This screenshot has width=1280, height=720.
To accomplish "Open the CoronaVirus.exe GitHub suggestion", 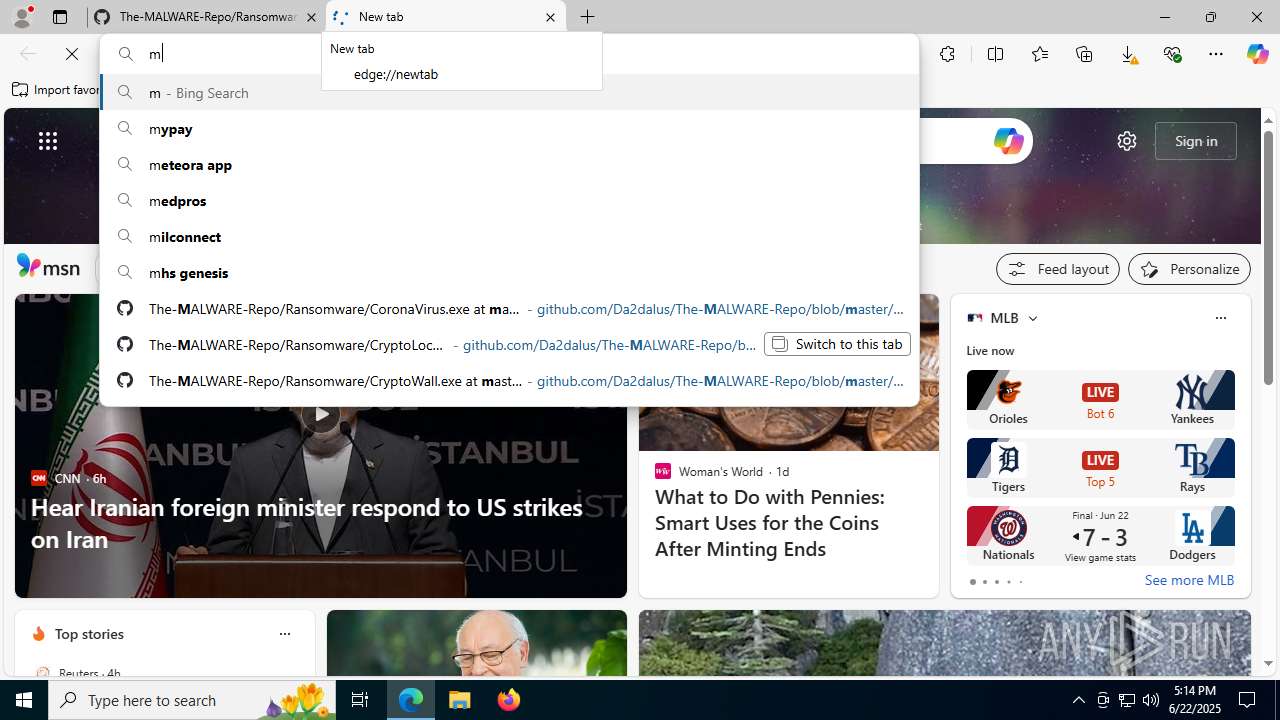I will [509, 308].
